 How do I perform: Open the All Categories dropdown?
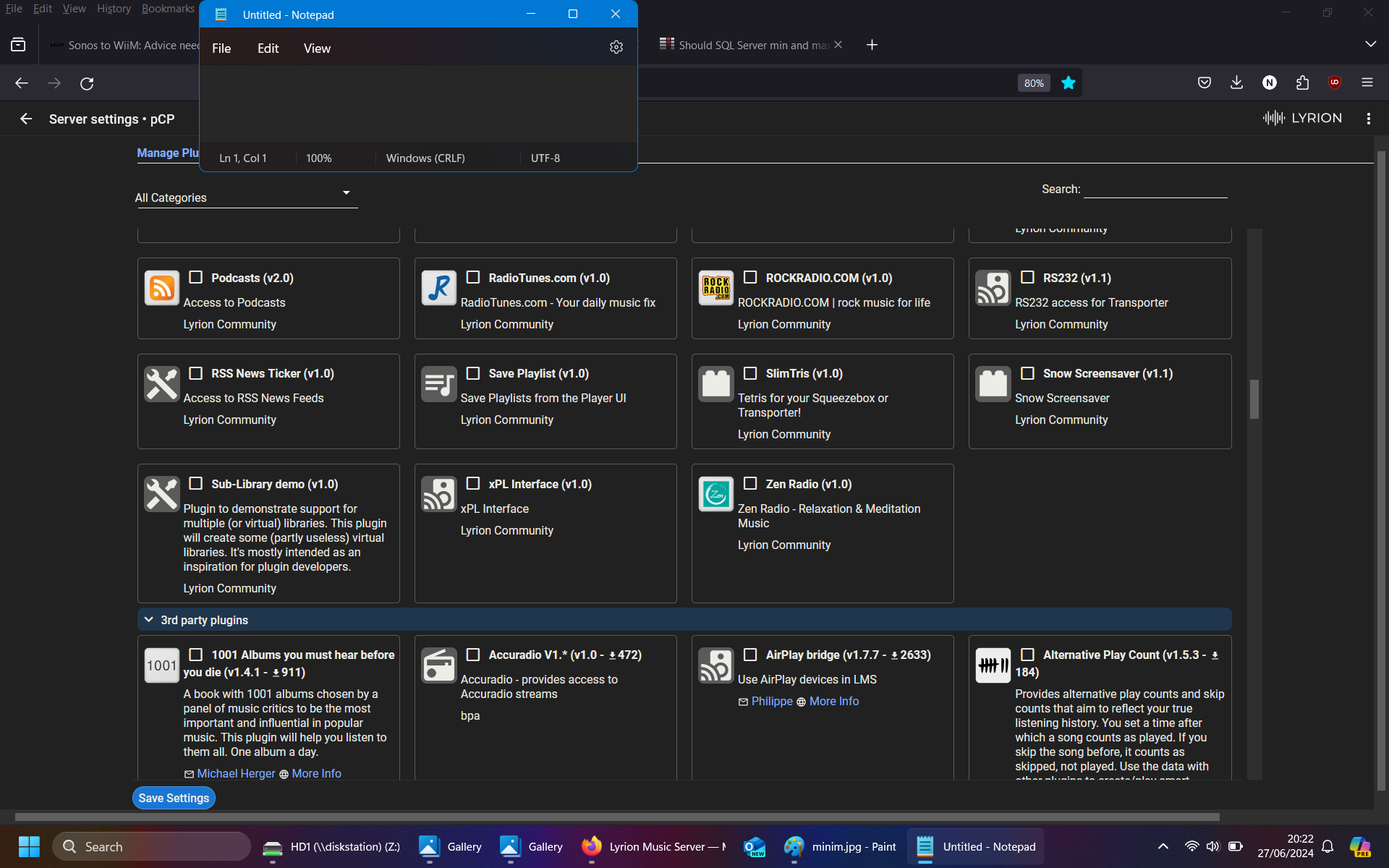[246, 197]
